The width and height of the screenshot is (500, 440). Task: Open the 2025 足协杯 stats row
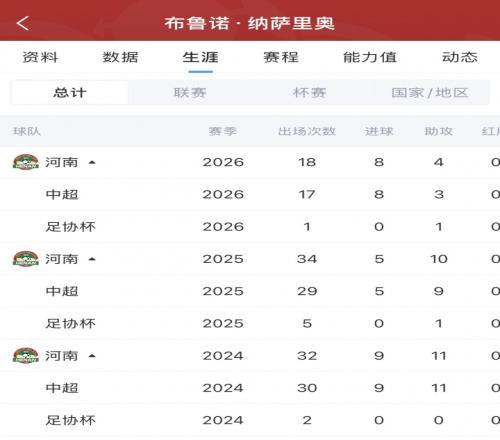tap(250, 323)
